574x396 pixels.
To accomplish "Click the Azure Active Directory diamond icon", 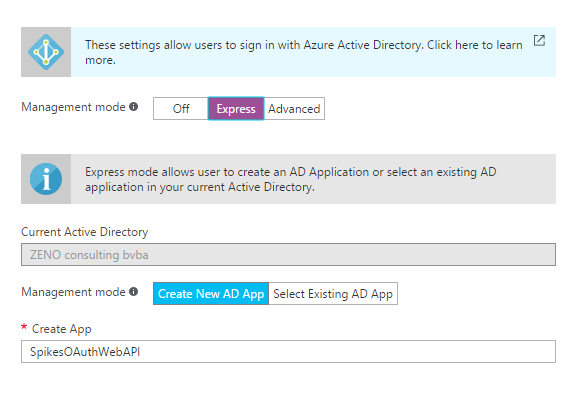I will 46,52.
